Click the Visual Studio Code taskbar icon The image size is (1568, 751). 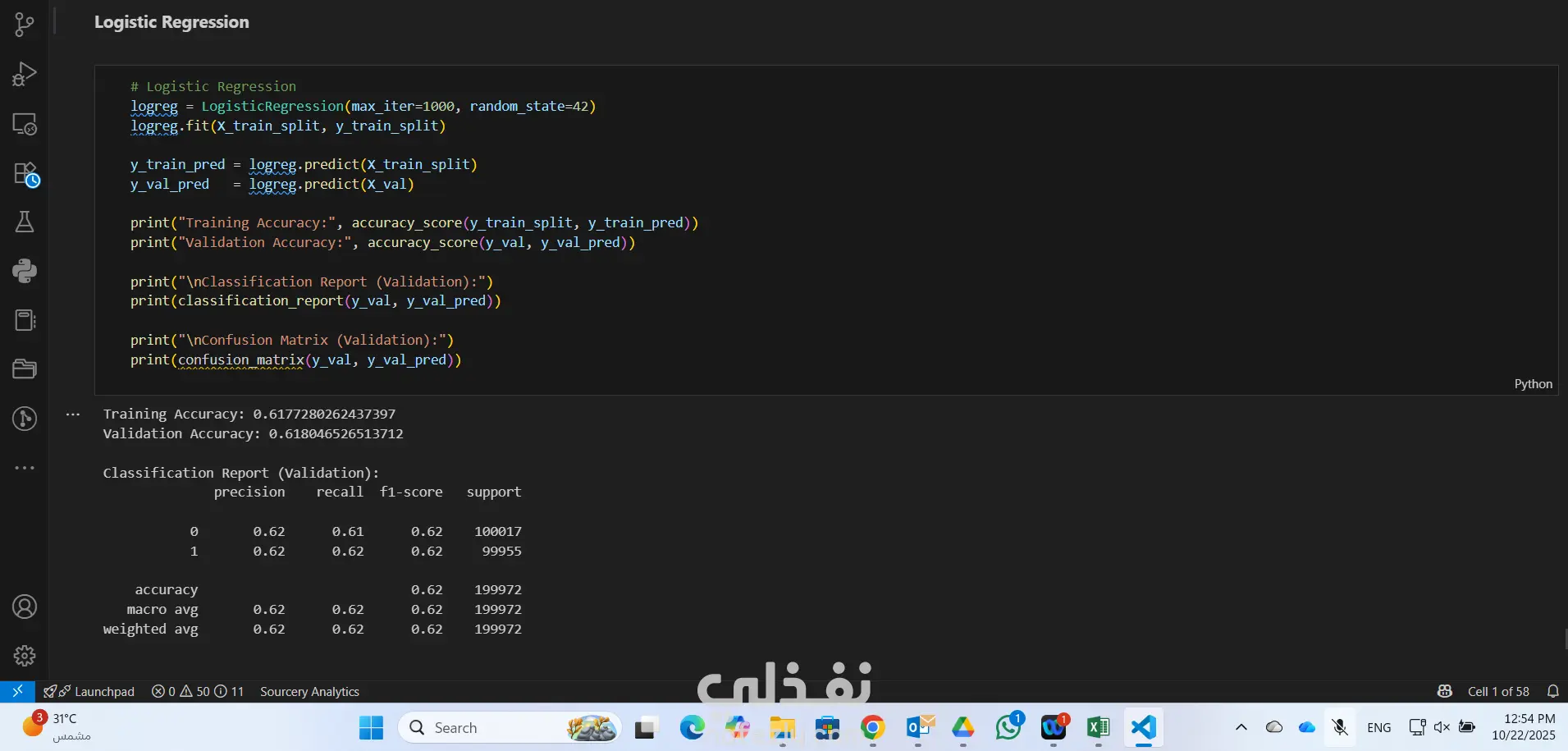1144,727
